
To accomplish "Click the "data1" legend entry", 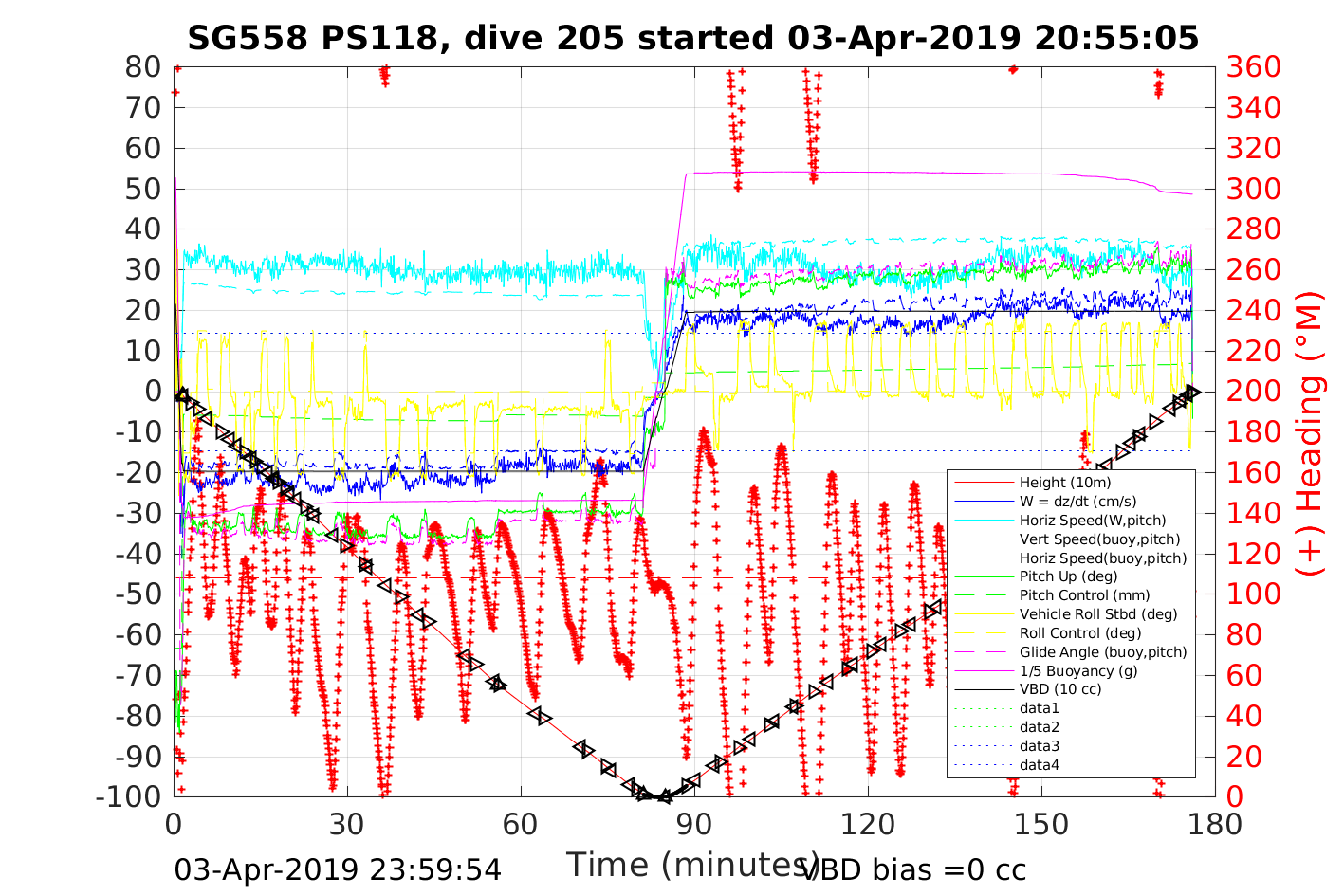I will [1039, 708].
